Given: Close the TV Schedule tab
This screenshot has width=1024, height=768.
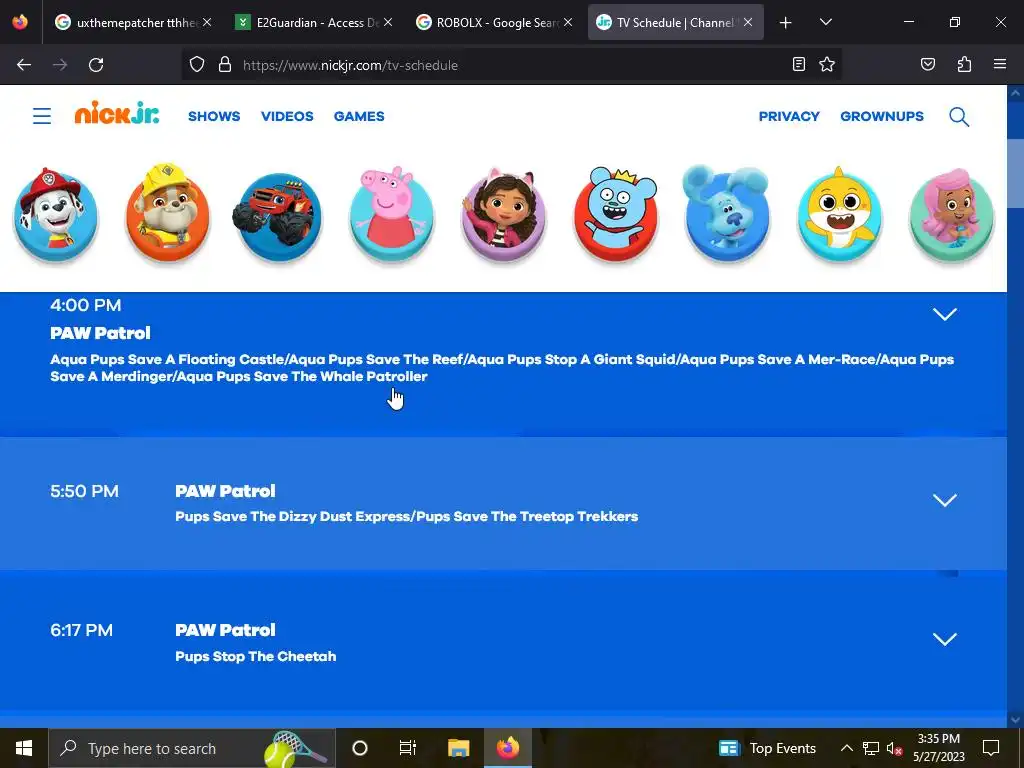Looking at the screenshot, I should click(x=748, y=22).
